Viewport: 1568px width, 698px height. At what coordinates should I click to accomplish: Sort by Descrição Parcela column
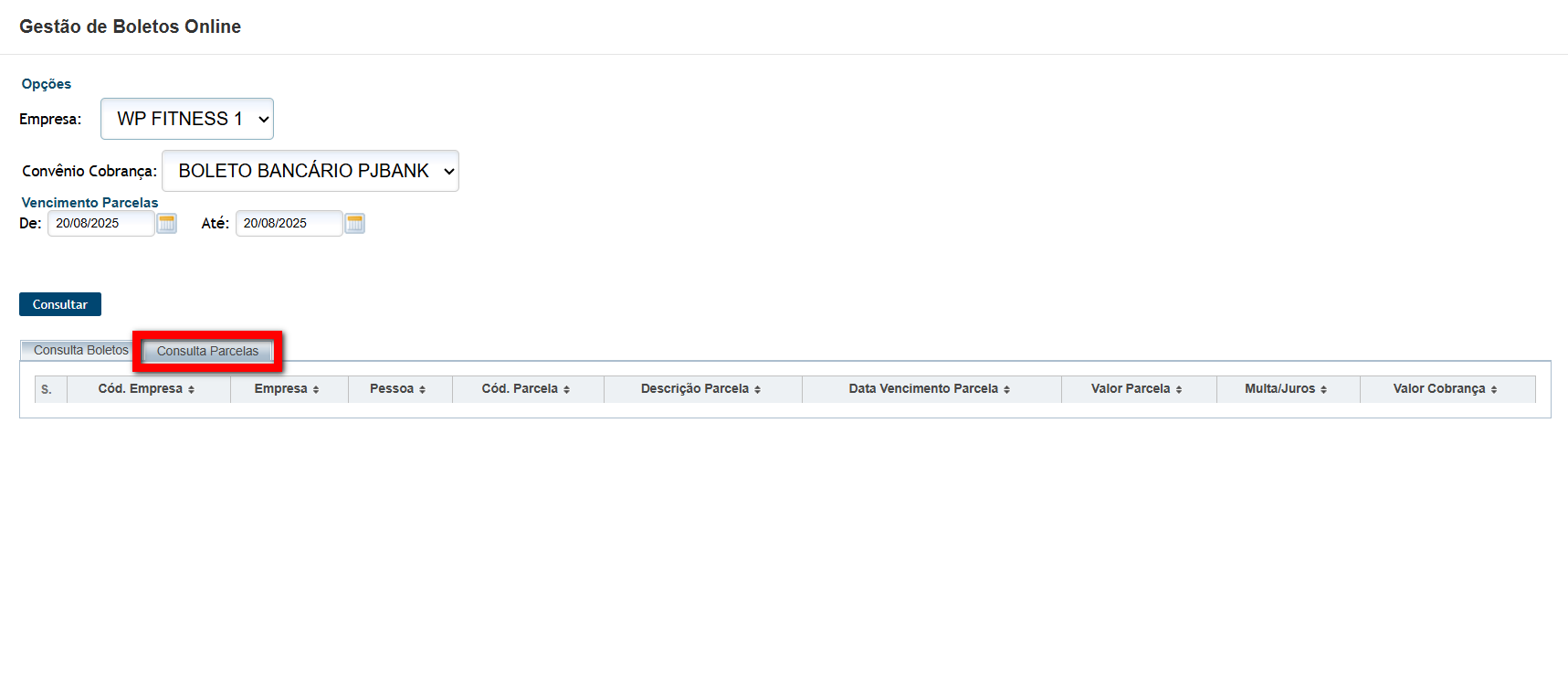coord(701,388)
